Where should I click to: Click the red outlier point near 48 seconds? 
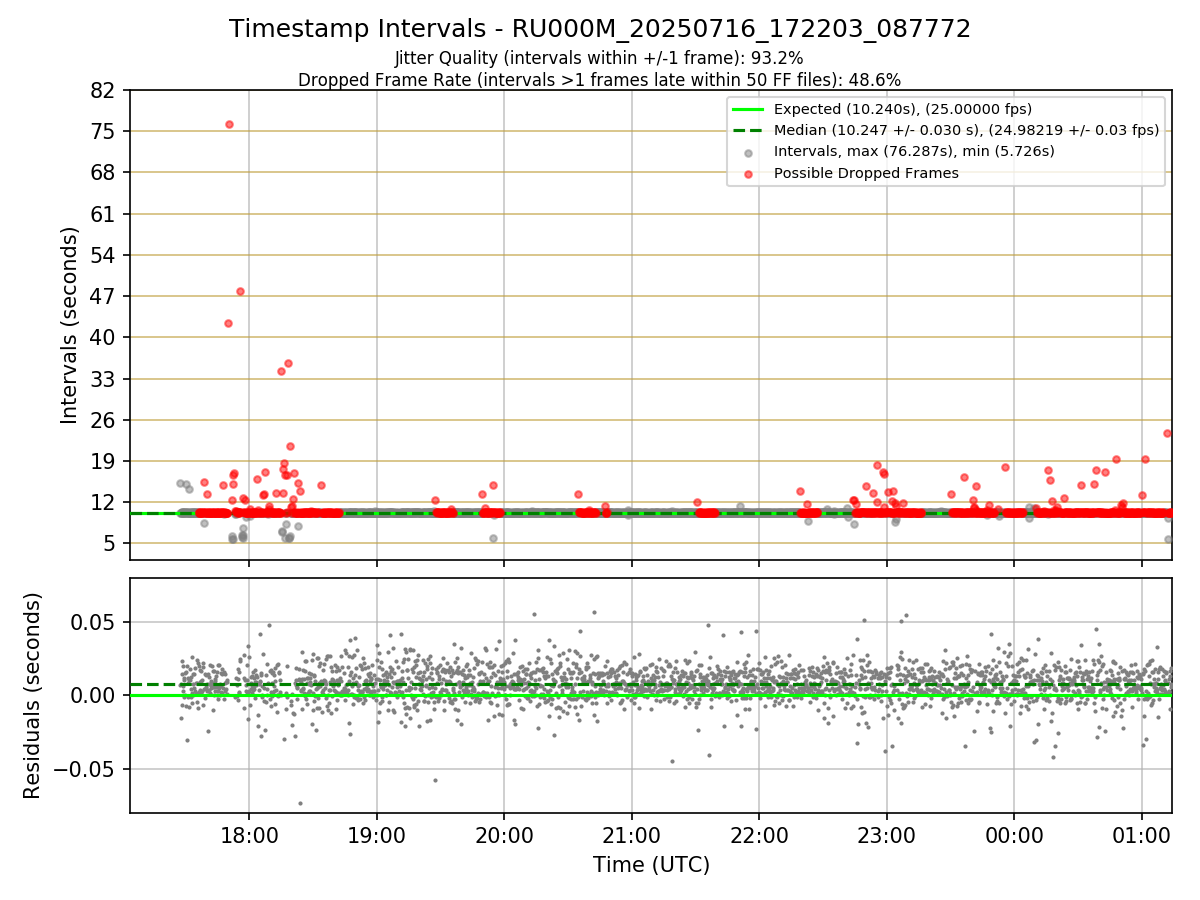point(240,291)
